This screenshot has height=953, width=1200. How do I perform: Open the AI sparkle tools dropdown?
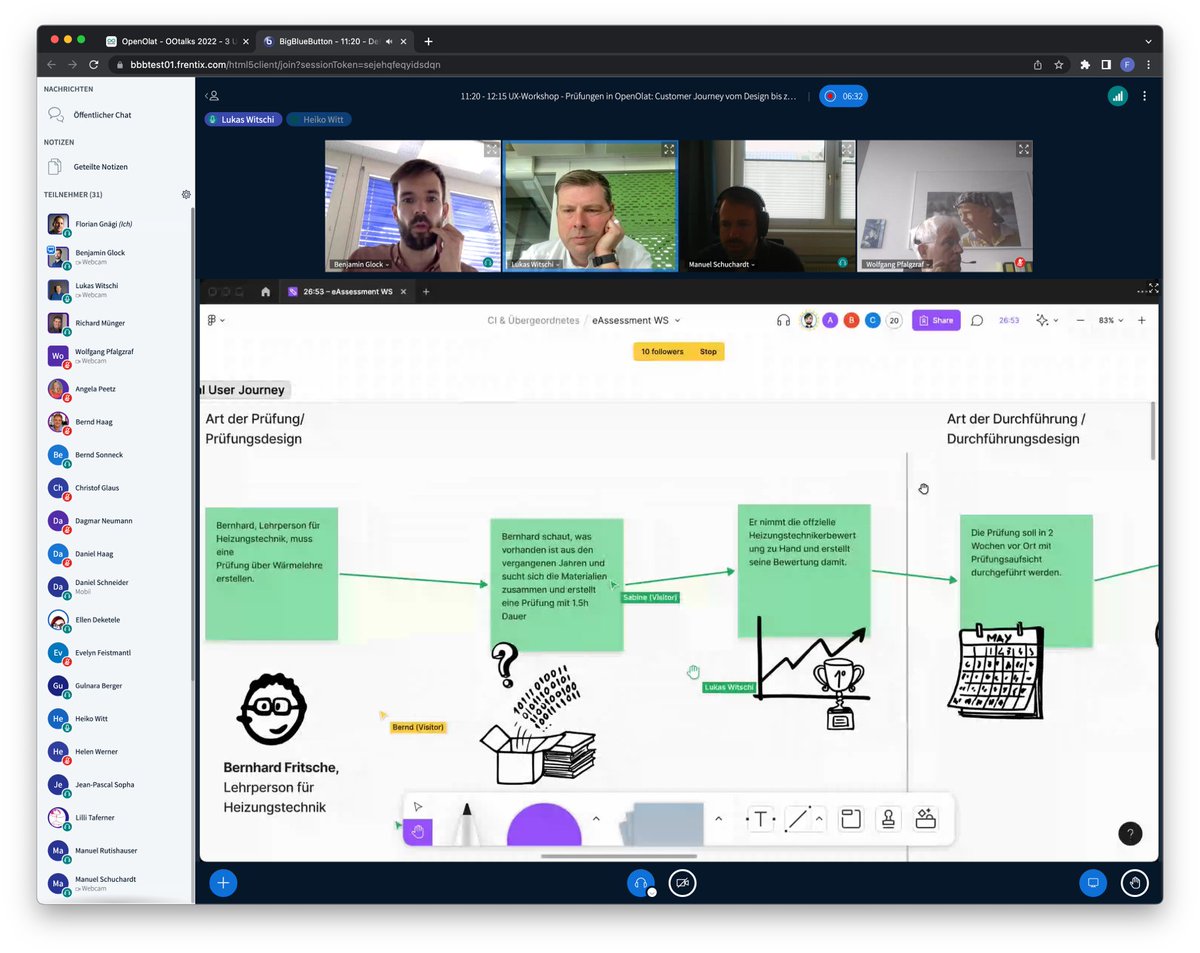1048,320
